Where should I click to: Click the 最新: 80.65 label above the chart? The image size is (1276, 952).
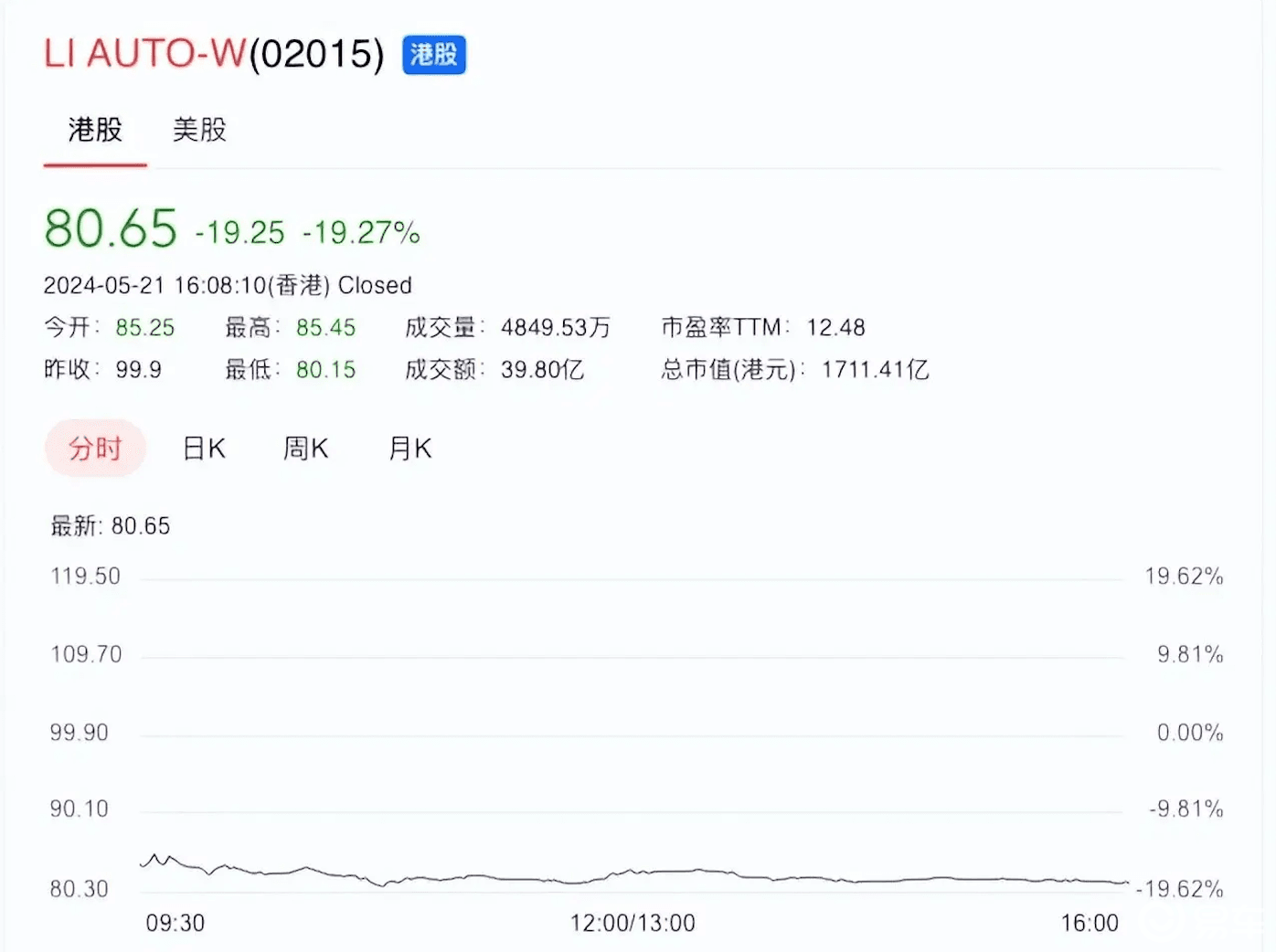(111, 525)
